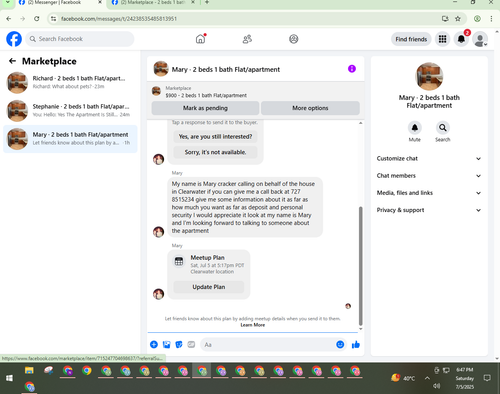Open File Explorer from the taskbar
This screenshot has width=500, height=394.
tap(29, 371)
